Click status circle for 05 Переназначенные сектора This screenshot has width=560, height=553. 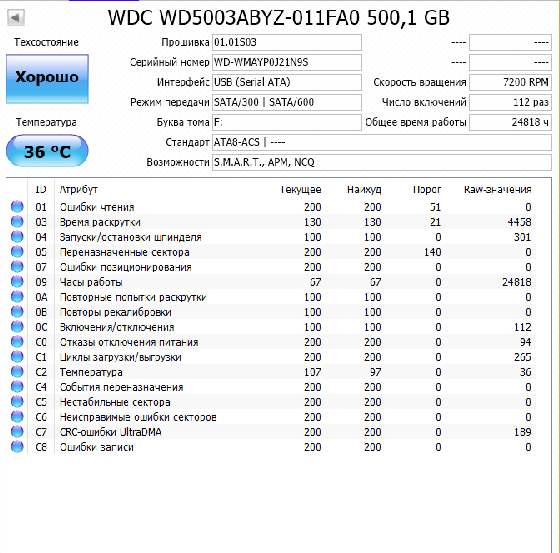coord(17,252)
